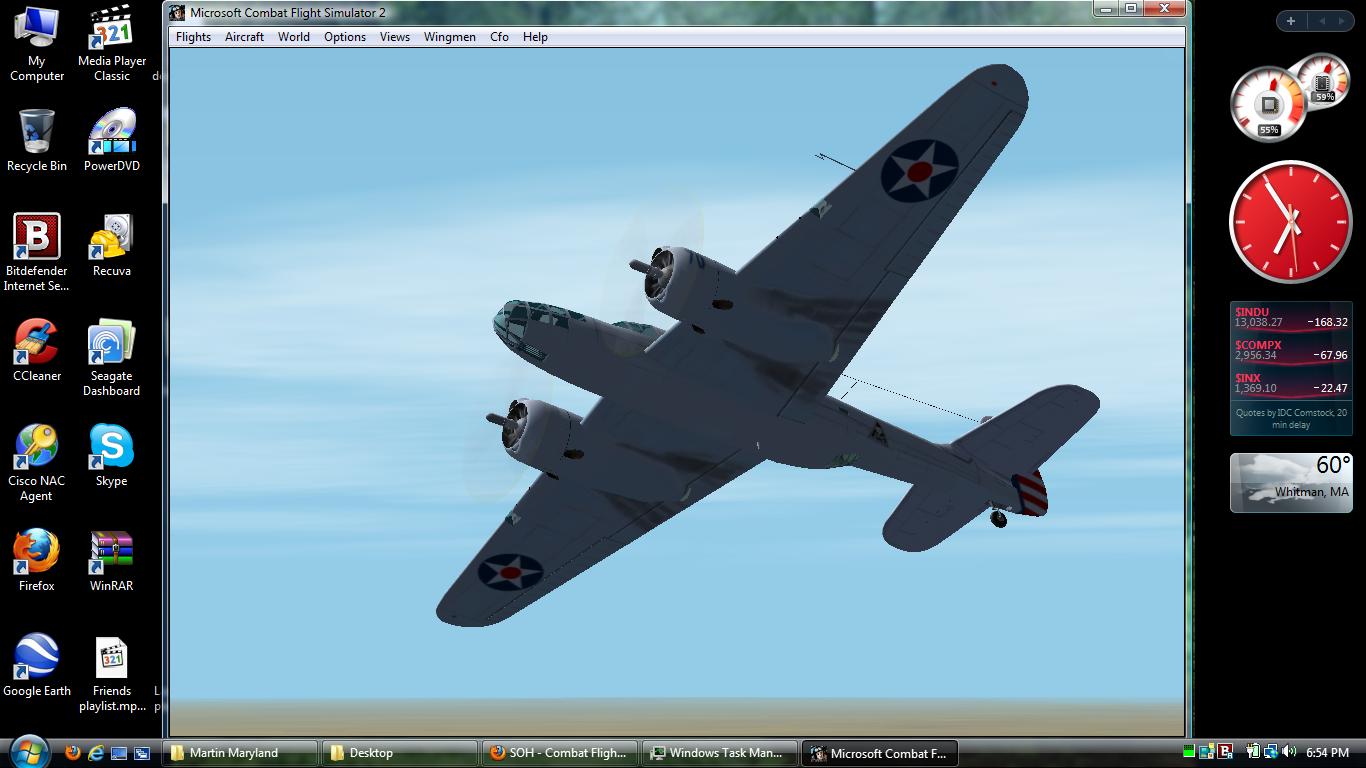The width and height of the screenshot is (1366, 768).
Task: Open the Cfo menu
Action: point(499,37)
